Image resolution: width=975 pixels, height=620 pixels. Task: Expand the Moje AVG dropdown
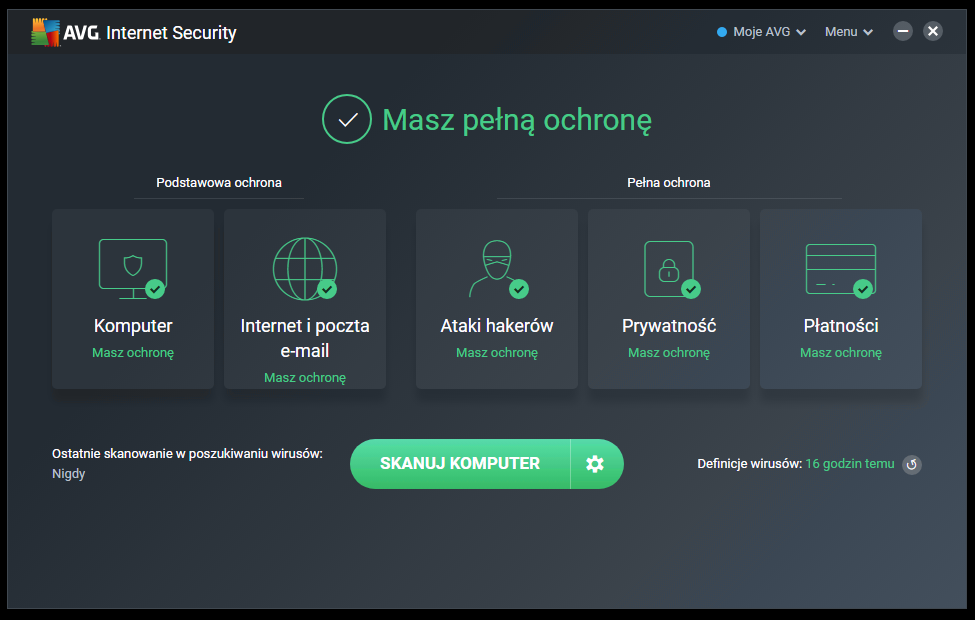click(x=762, y=31)
